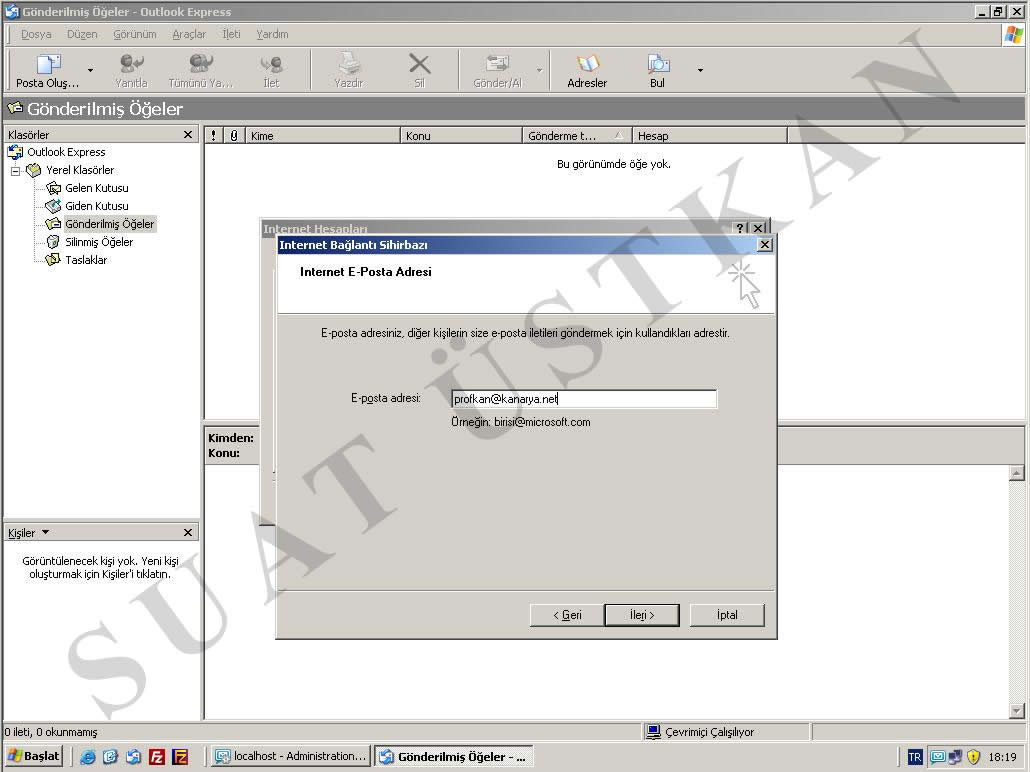
Task: Launch Internet Explorer from quick launch
Action: tap(87, 757)
